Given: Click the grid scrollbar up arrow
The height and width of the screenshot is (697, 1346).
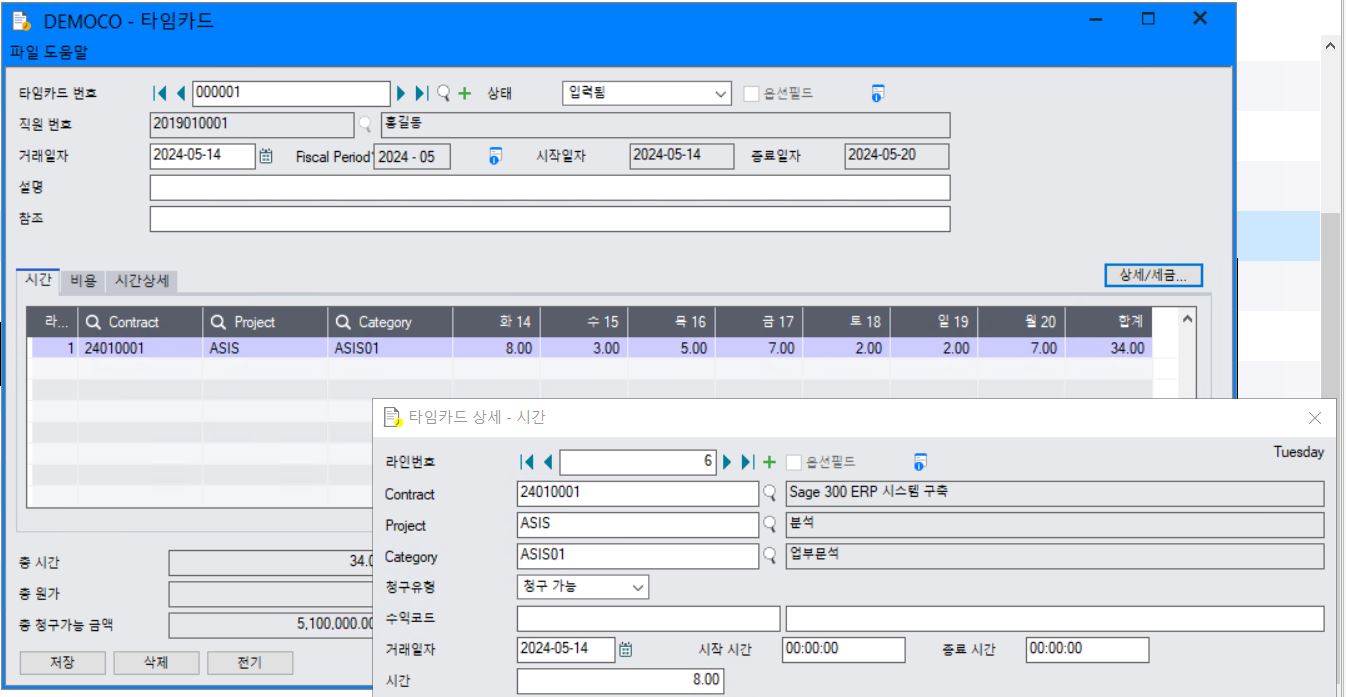Looking at the screenshot, I should 1187,320.
